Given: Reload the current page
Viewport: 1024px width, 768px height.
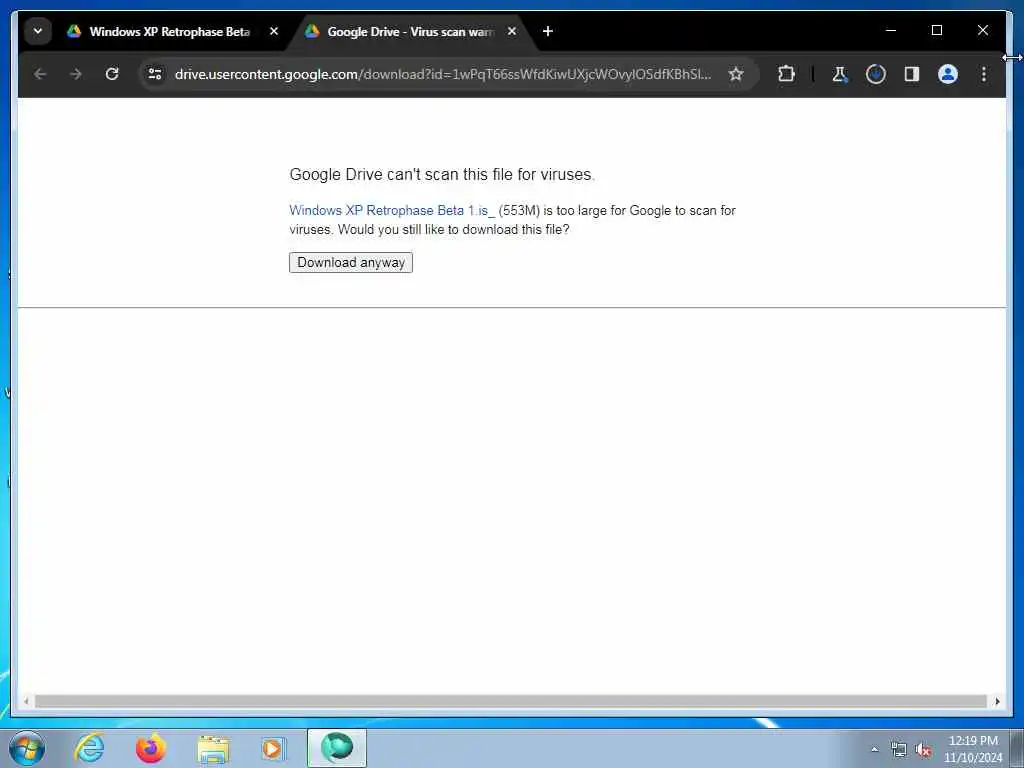Looking at the screenshot, I should (112, 74).
